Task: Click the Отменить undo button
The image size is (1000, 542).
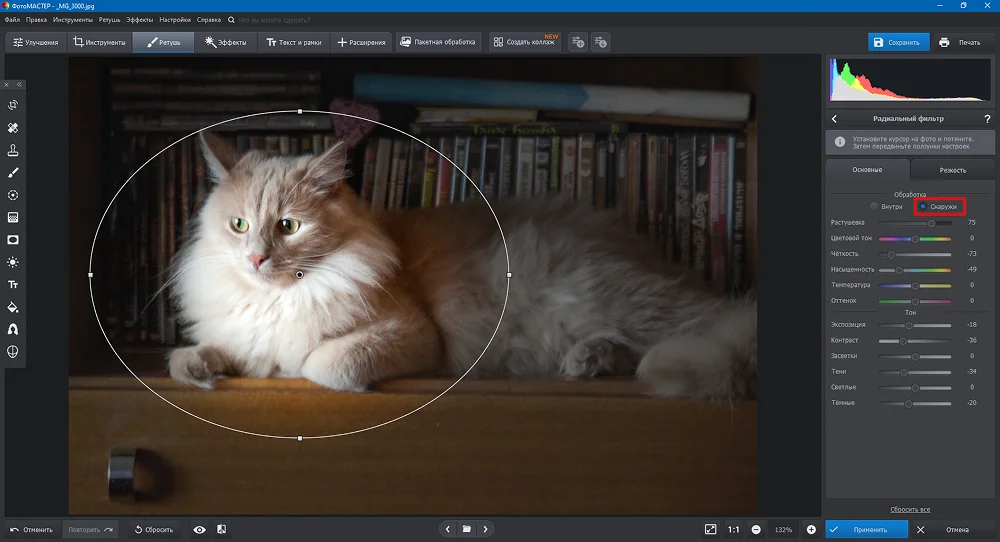Action: tap(31, 529)
